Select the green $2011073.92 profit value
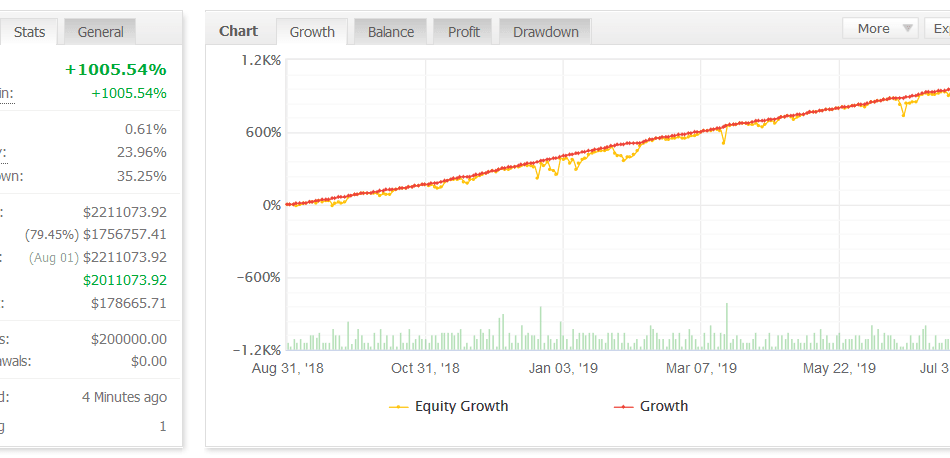Image resolution: width=950 pixels, height=458 pixels. click(x=125, y=280)
